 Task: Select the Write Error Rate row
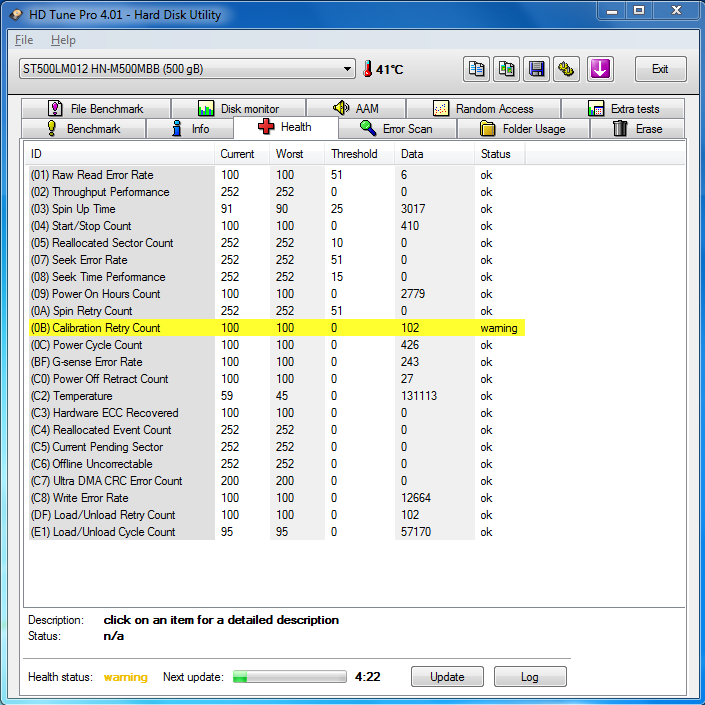point(277,498)
